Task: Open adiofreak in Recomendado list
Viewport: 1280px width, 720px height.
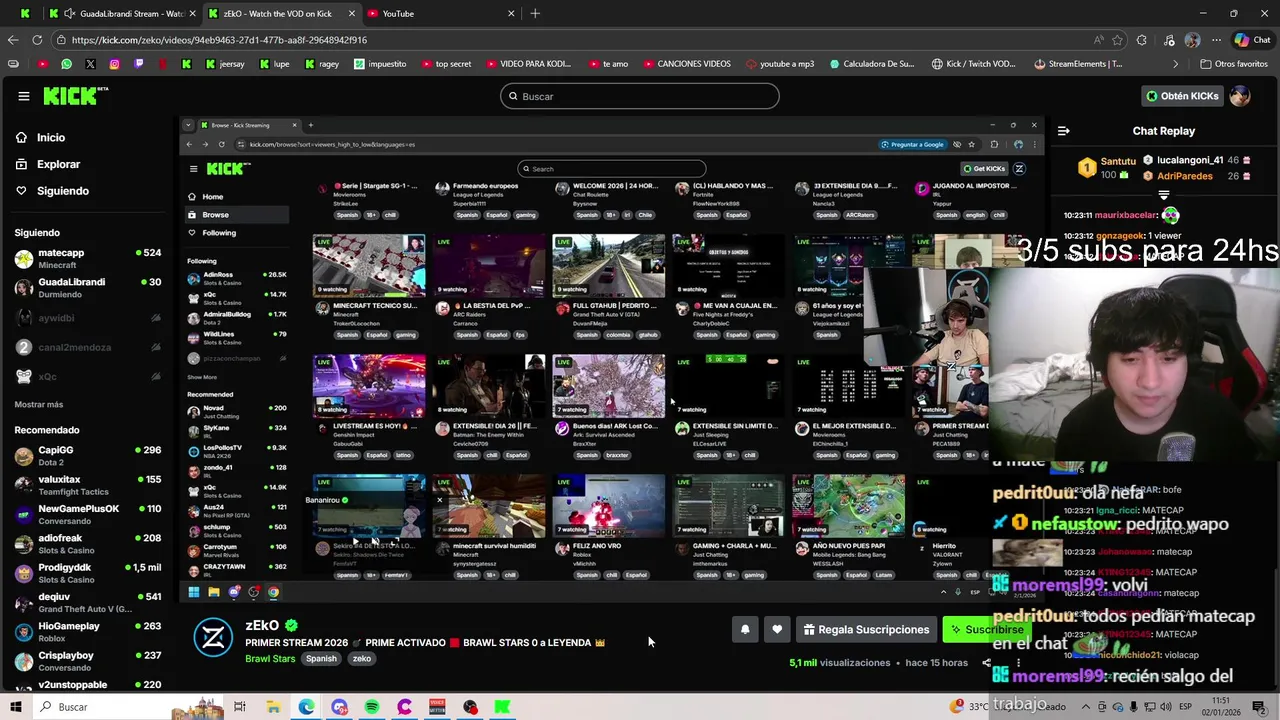Action: pyautogui.click(x=87, y=544)
